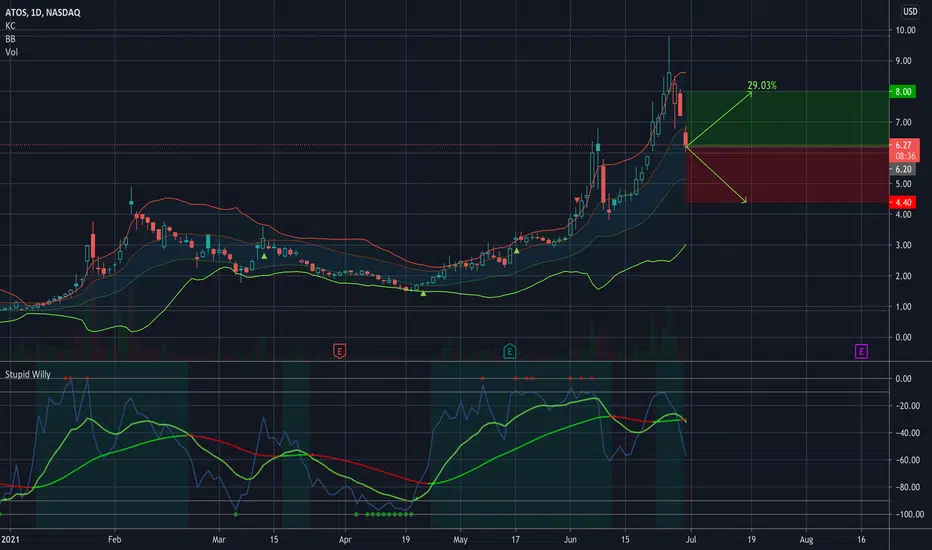Click the 29.03% profit target label

tap(761, 86)
